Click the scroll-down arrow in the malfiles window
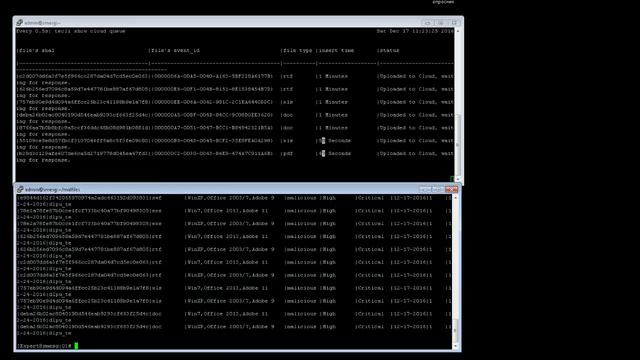640x360 pixels. point(456,346)
